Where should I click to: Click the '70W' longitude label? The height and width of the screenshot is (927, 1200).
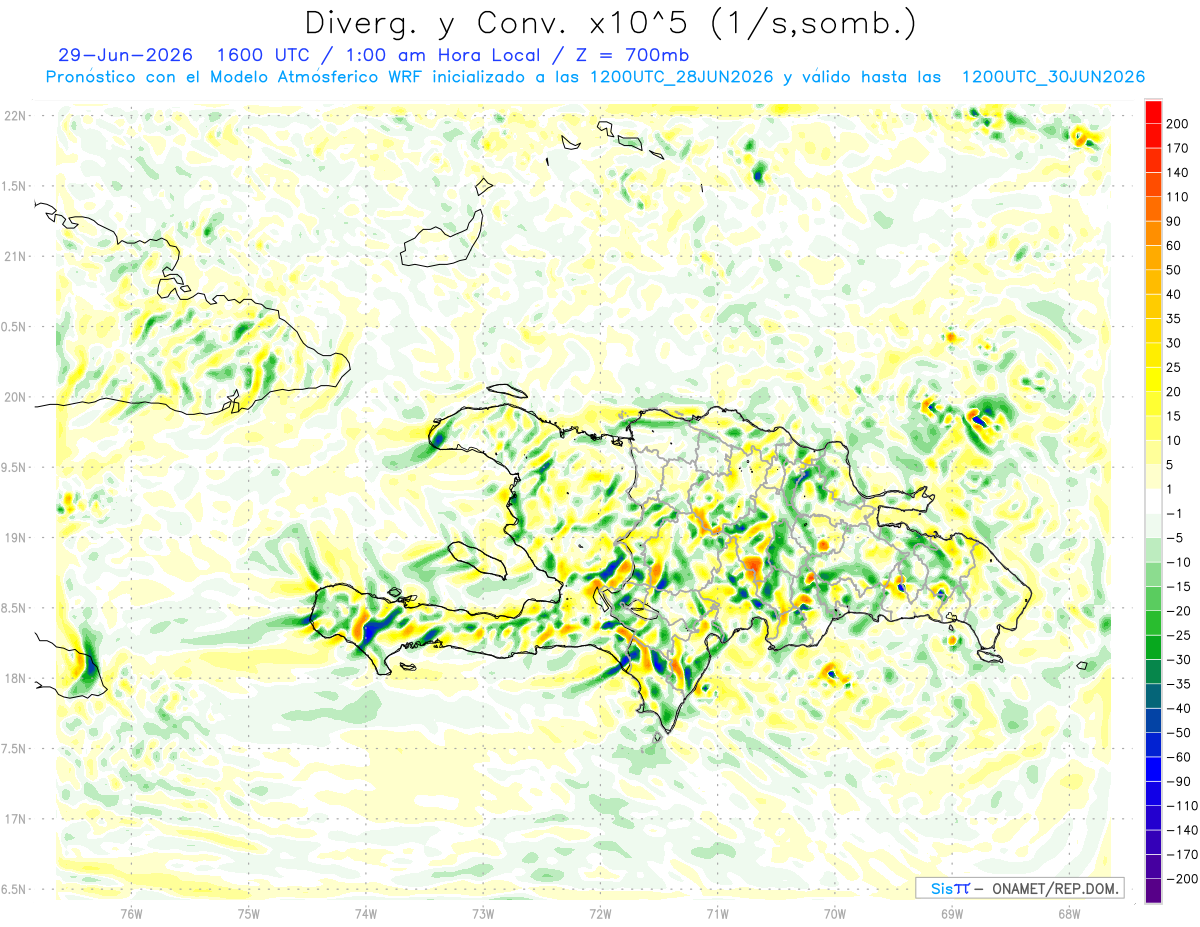[834, 913]
